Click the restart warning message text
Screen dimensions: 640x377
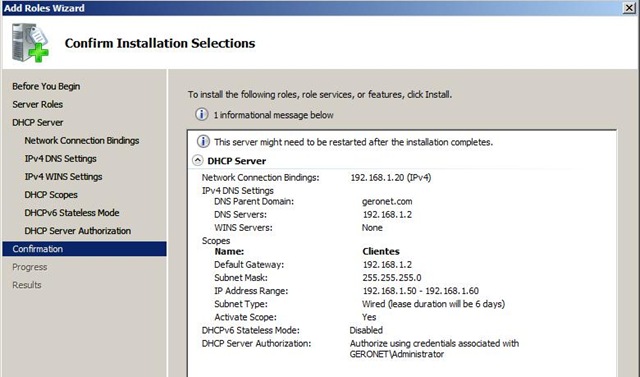pyautogui.click(x=353, y=142)
